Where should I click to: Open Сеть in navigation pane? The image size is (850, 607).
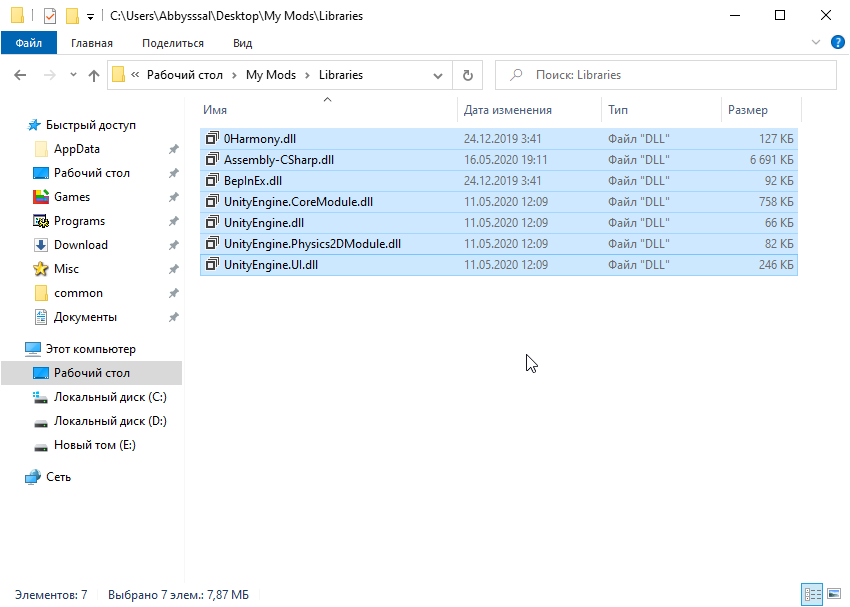(x=58, y=477)
